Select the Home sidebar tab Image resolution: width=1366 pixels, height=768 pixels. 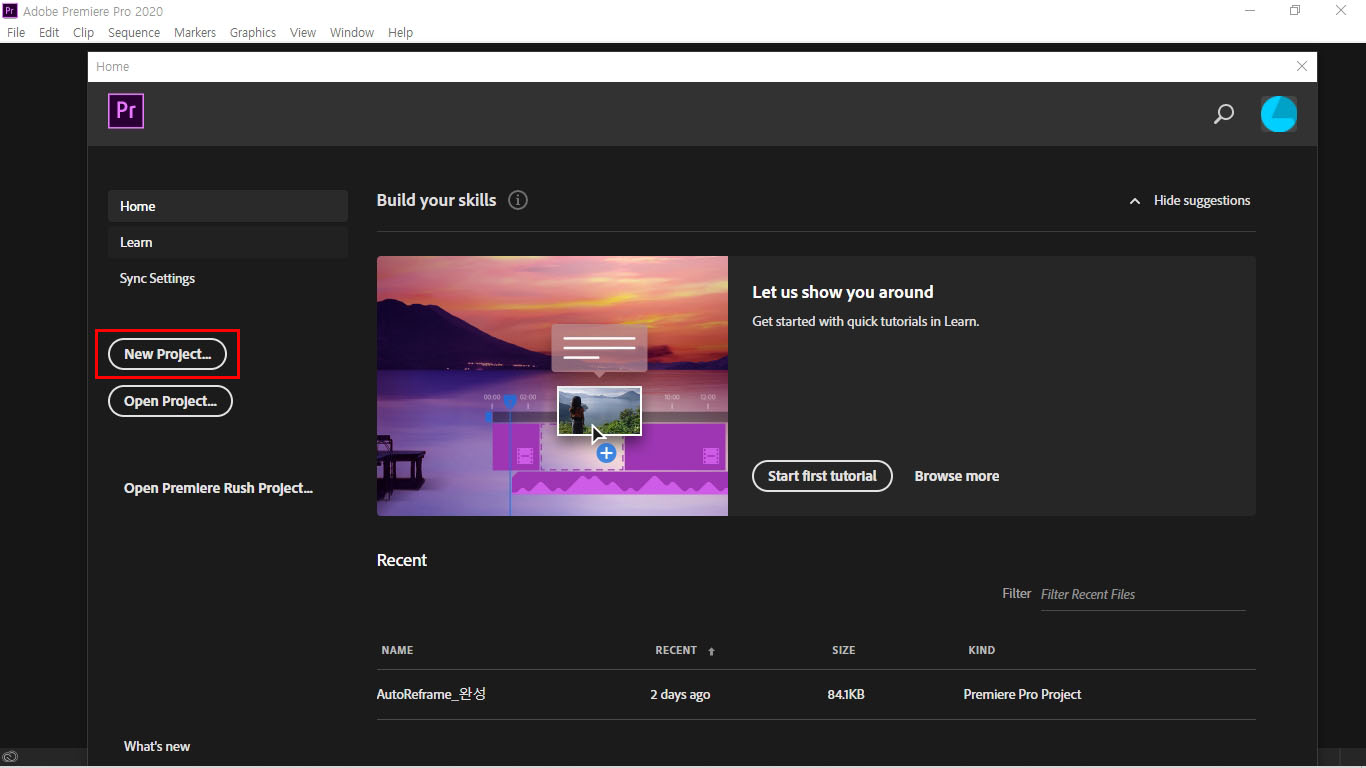coord(228,206)
